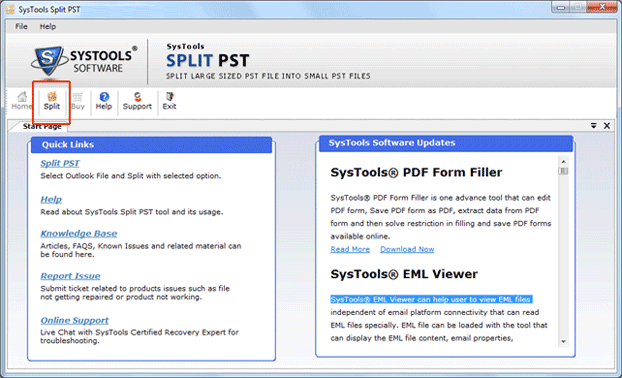Click the Download Now link
Screen dimensions: 622x378
[407, 249]
